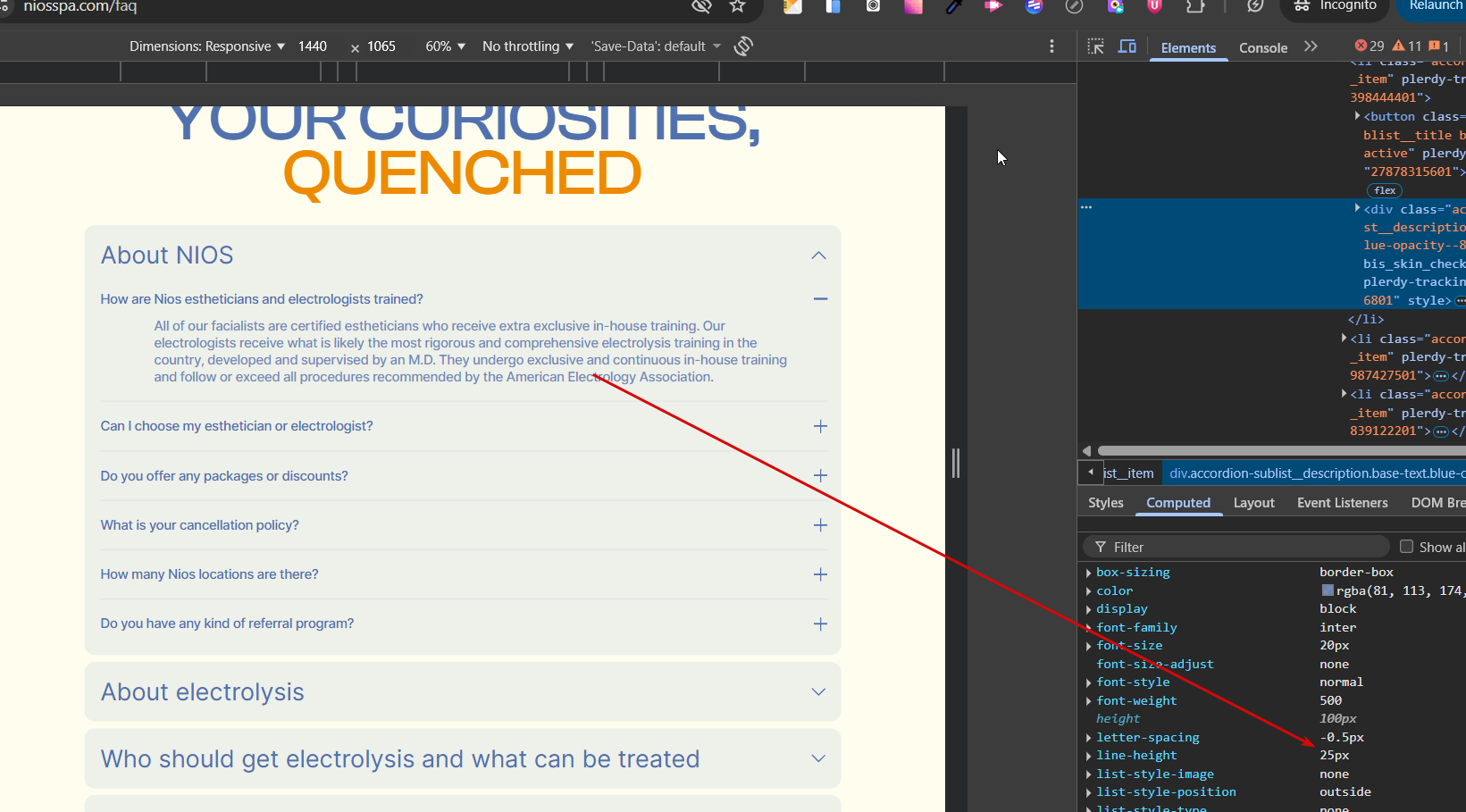Image resolution: width=1466 pixels, height=812 pixels.
Task: Activate the inspect element picker icon
Action: pos(1096,46)
